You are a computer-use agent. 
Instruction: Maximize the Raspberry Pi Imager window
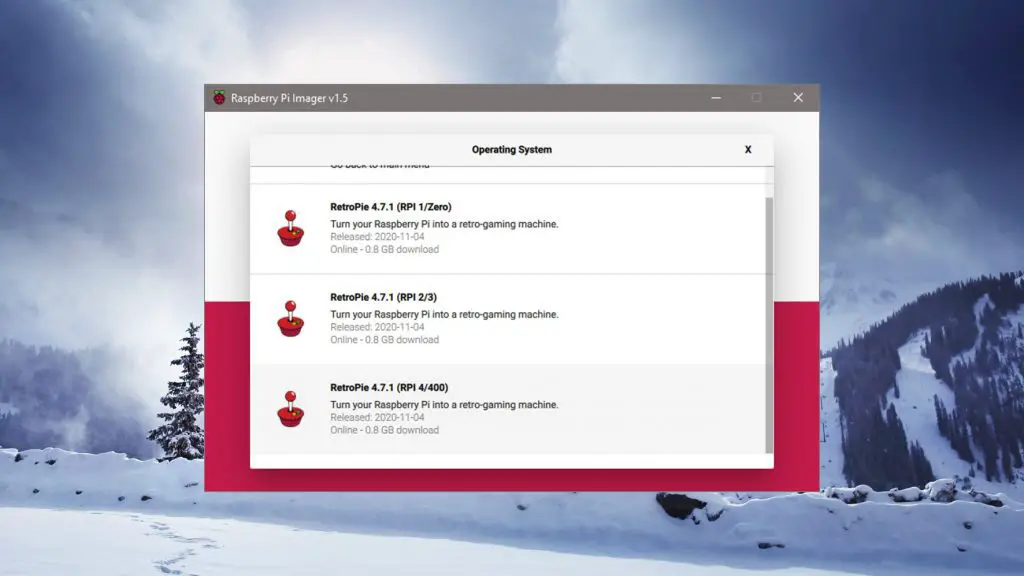tap(756, 98)
